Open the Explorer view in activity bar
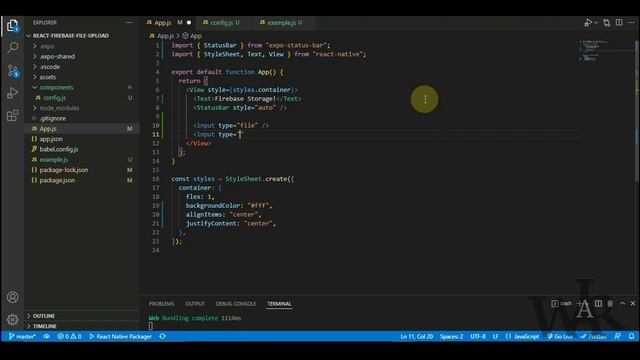 click(12, 26)
